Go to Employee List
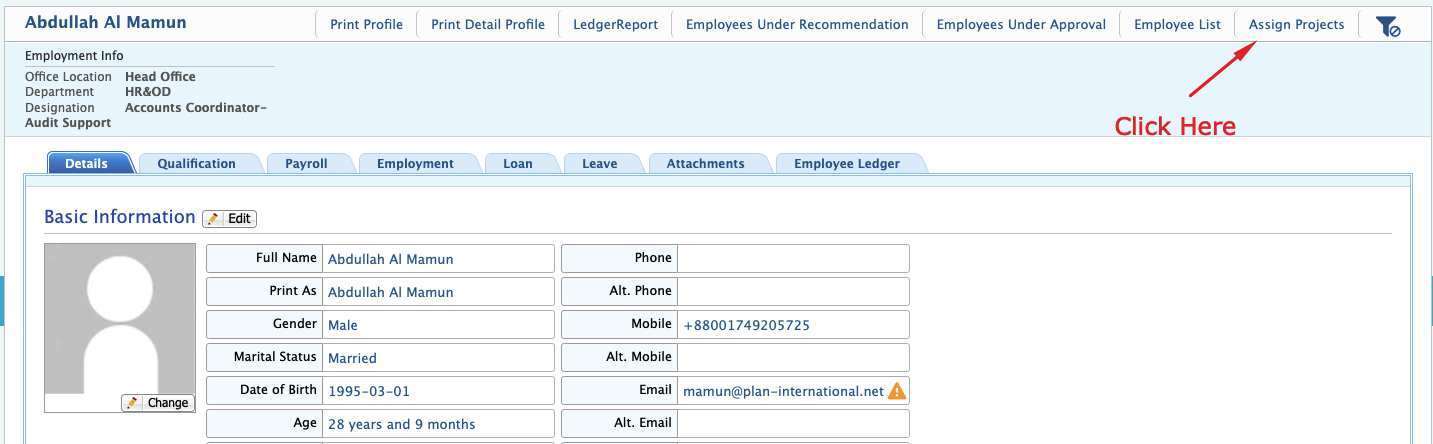This screenshot has height=444, width=1433. (1177, 25)
